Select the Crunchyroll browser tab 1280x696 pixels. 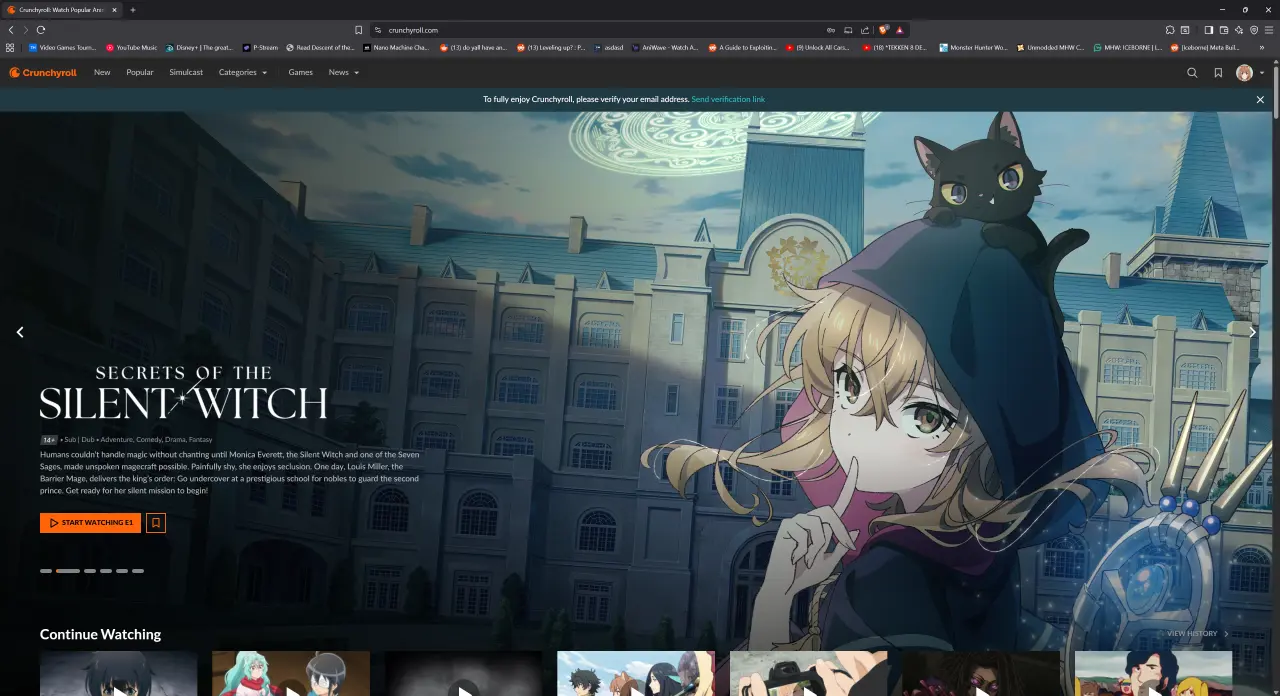pyautogui.click(x=62, y=10)
